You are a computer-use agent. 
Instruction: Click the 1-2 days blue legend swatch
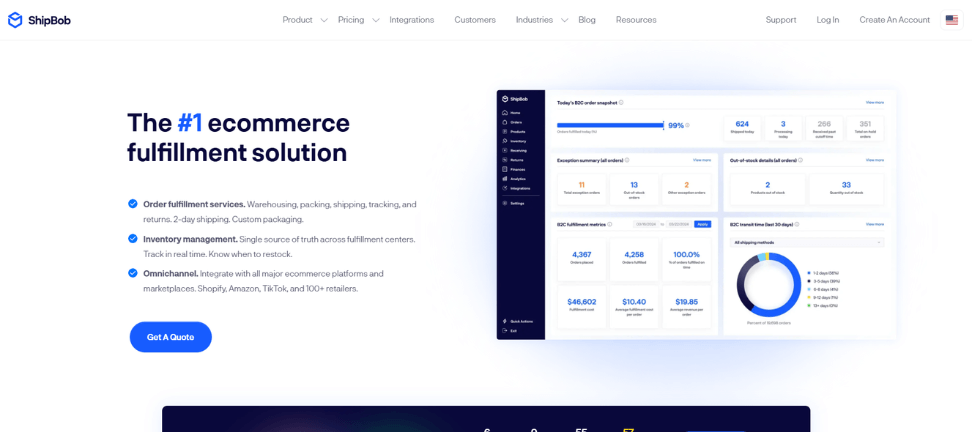809,273
